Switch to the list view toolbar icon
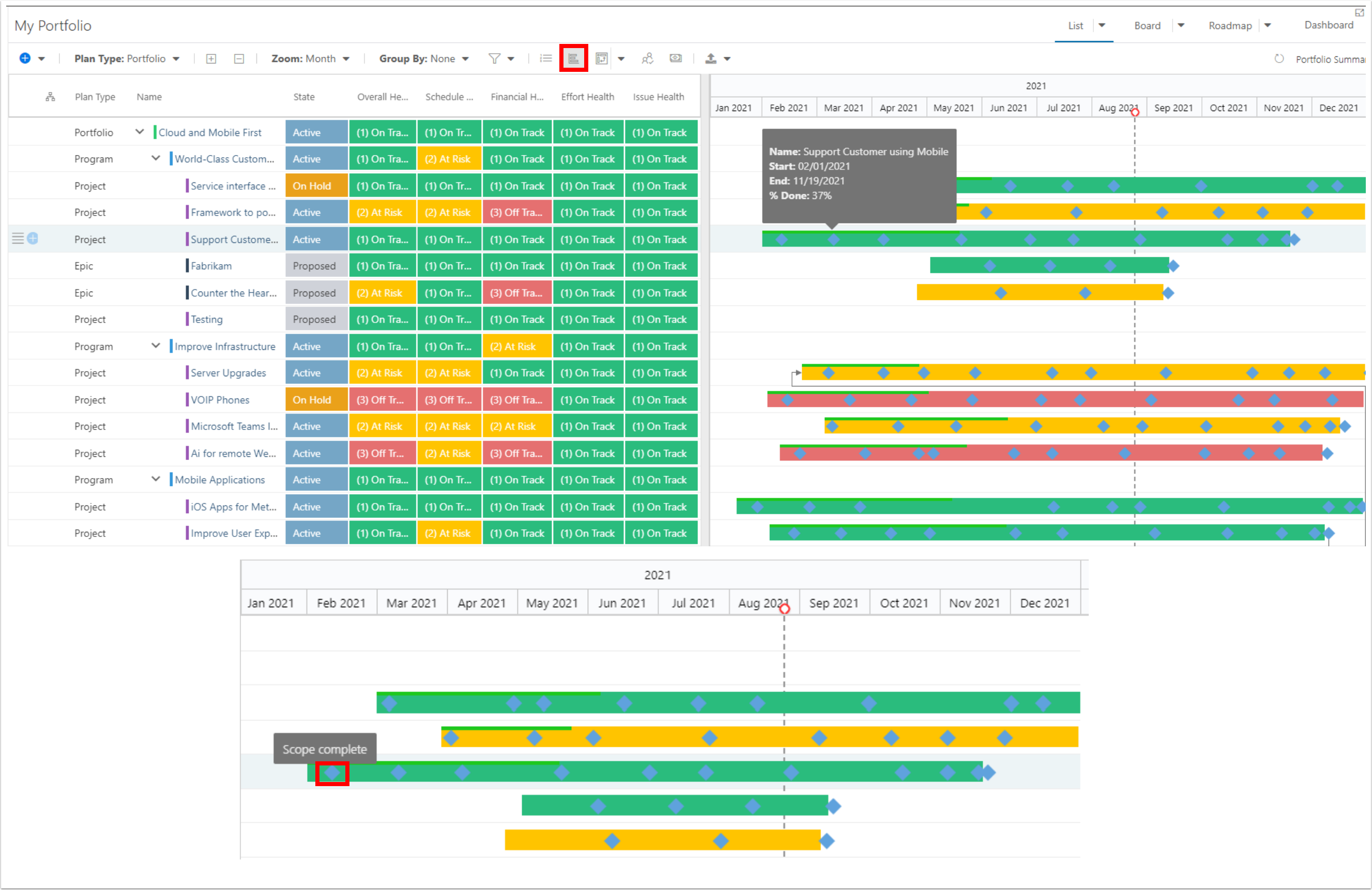 click(546, 58)
